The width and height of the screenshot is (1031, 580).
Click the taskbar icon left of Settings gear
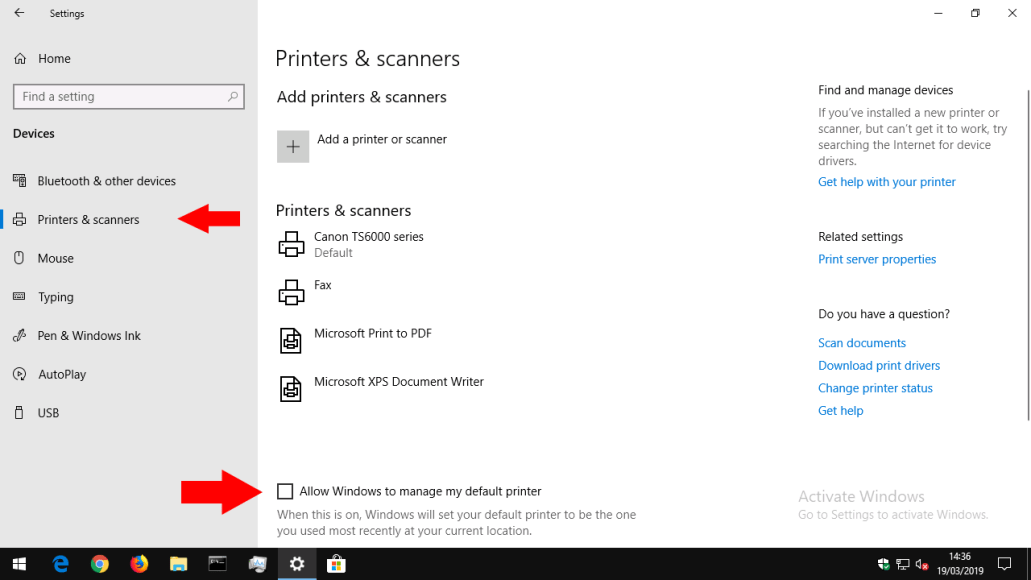pos(257,564)
